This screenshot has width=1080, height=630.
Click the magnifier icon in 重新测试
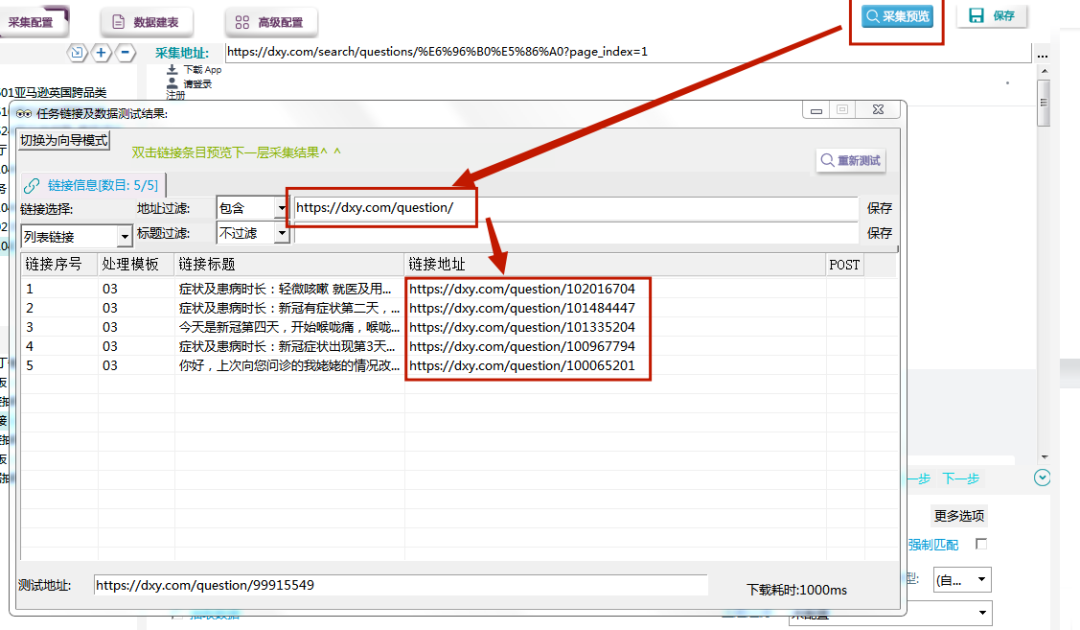(827, 160)
